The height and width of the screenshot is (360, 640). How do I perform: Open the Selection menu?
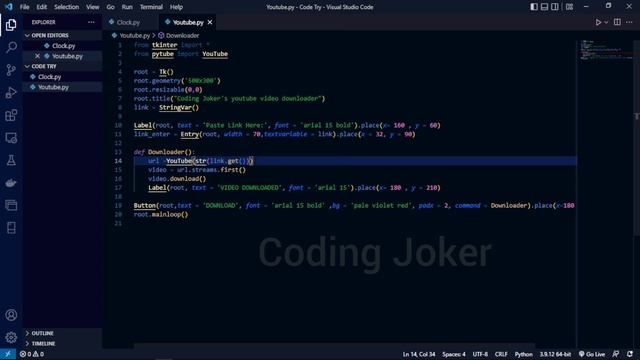point(67,7)
